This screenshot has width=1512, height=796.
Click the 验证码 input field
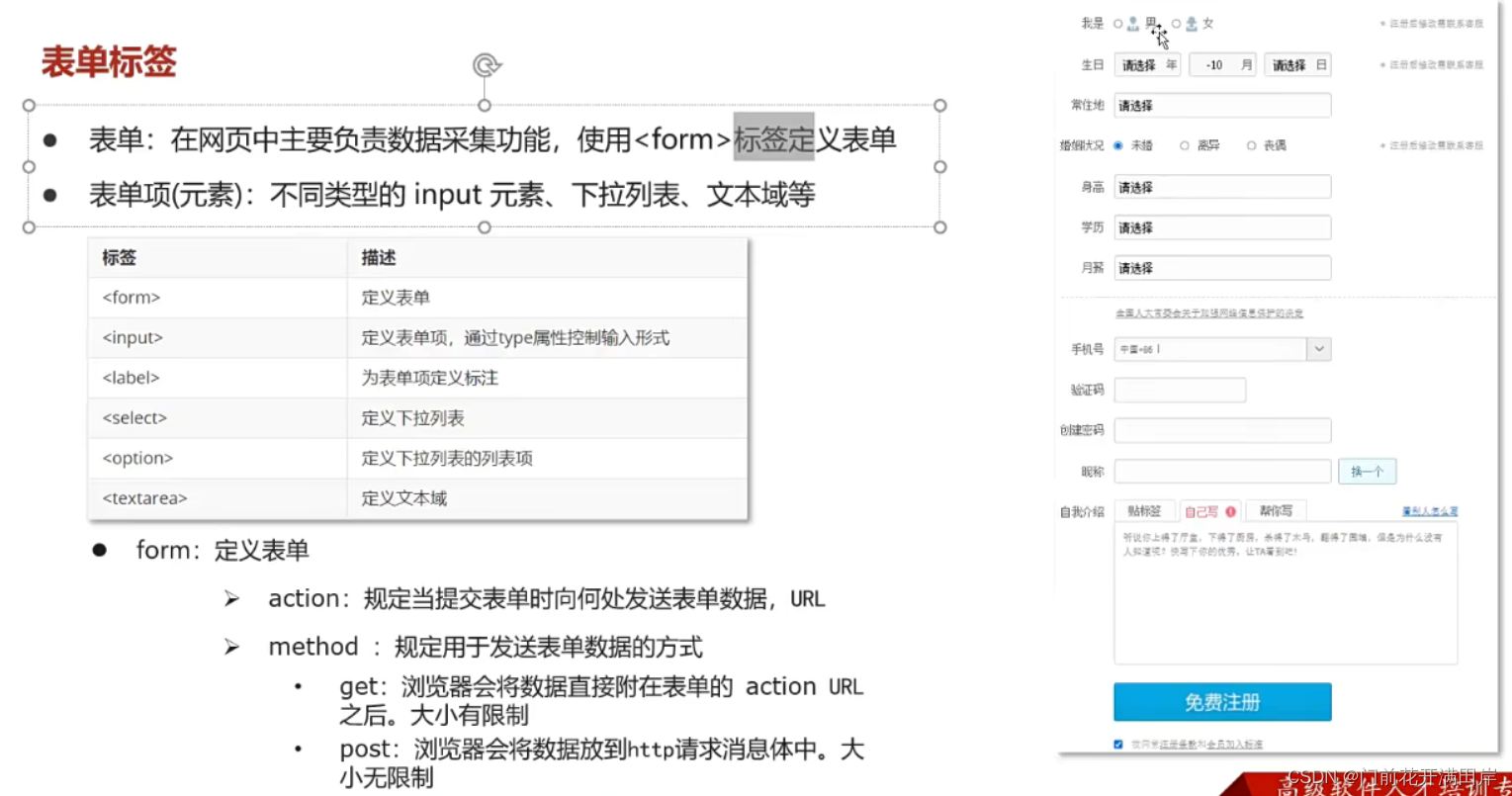(x=1180, y=390)
